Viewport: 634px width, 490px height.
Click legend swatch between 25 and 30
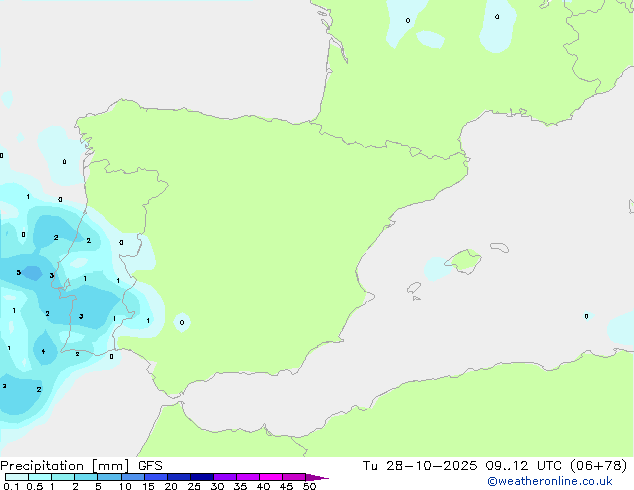click(202, 477)
